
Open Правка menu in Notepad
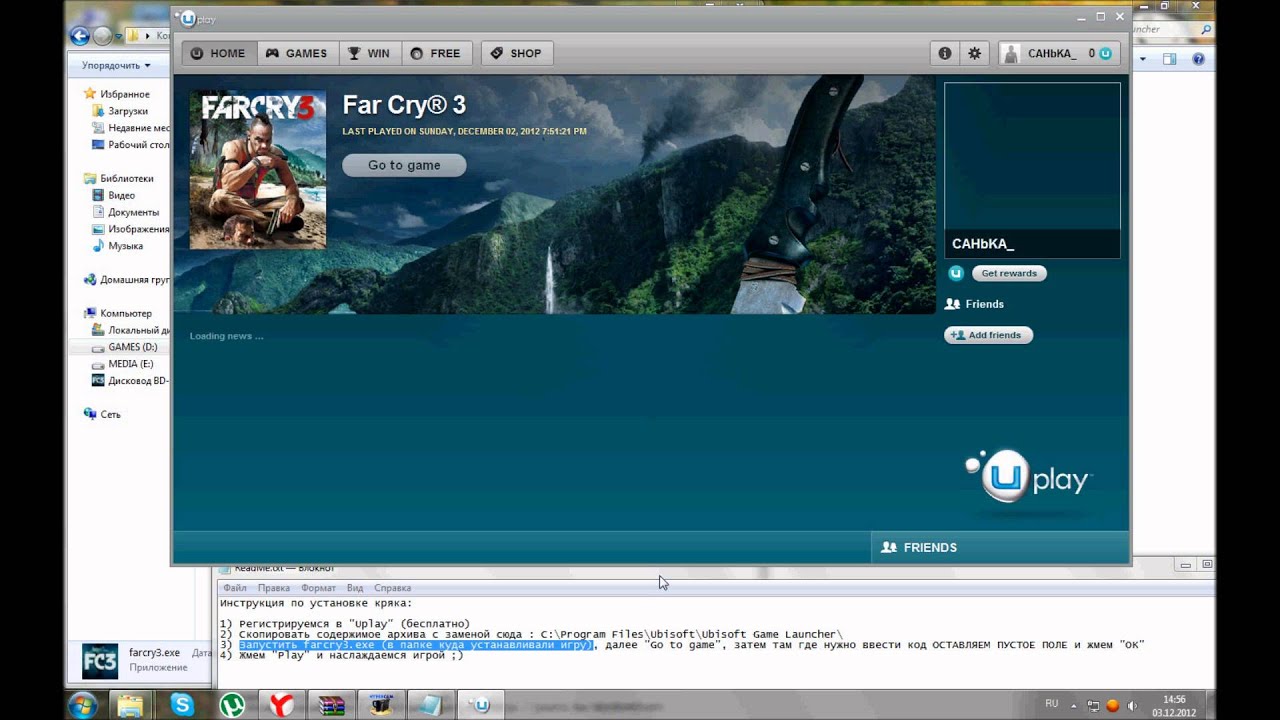(x=274, y=588)
